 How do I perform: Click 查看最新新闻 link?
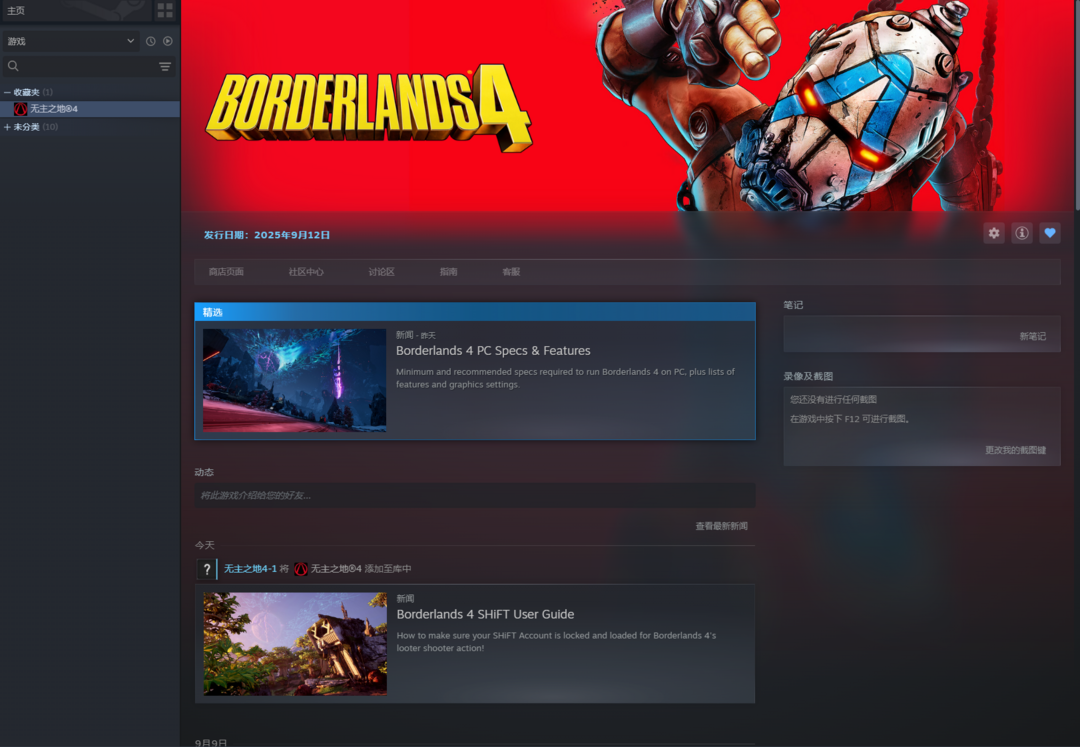[721, 526]
